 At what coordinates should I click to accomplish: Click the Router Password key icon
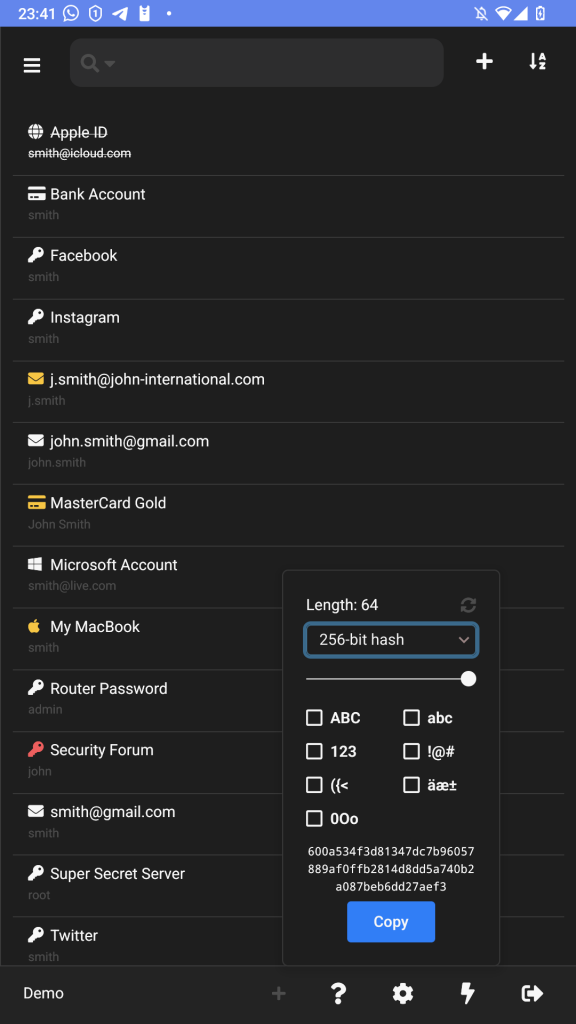(36, 688)
